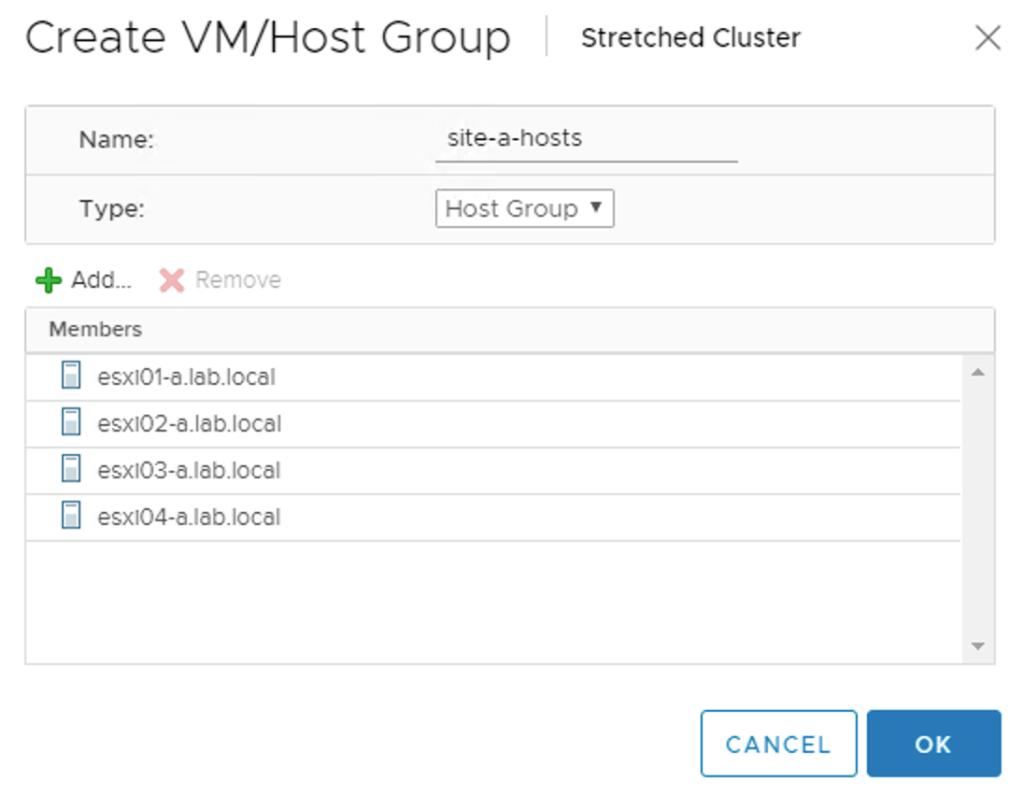The width and height of the screenshot is (1024, 796).
Task: Click the green plus Add icon
Action: click(47, 280)
